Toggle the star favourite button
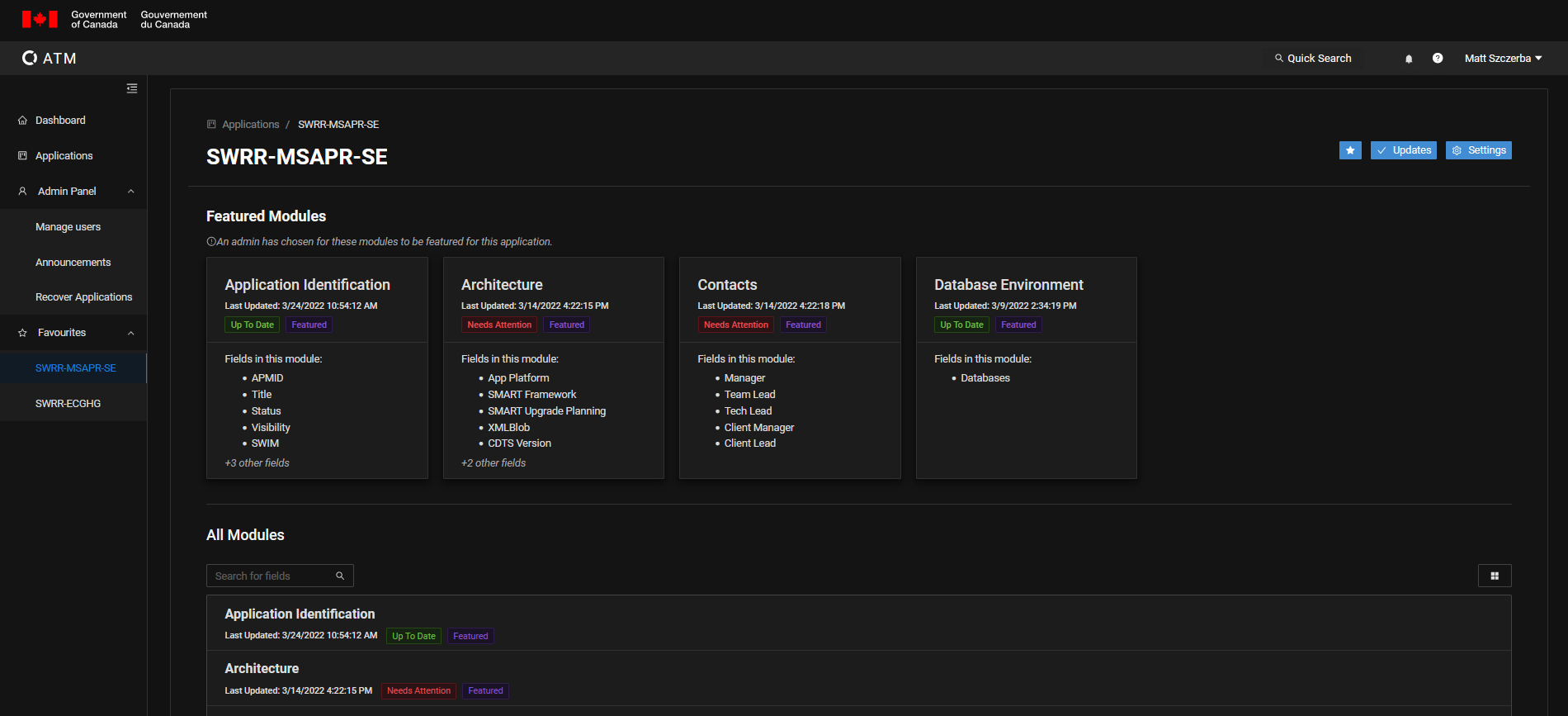The height and width of the screenshot is (716, 1568). pyautogui.click(x=1350, y=150)
